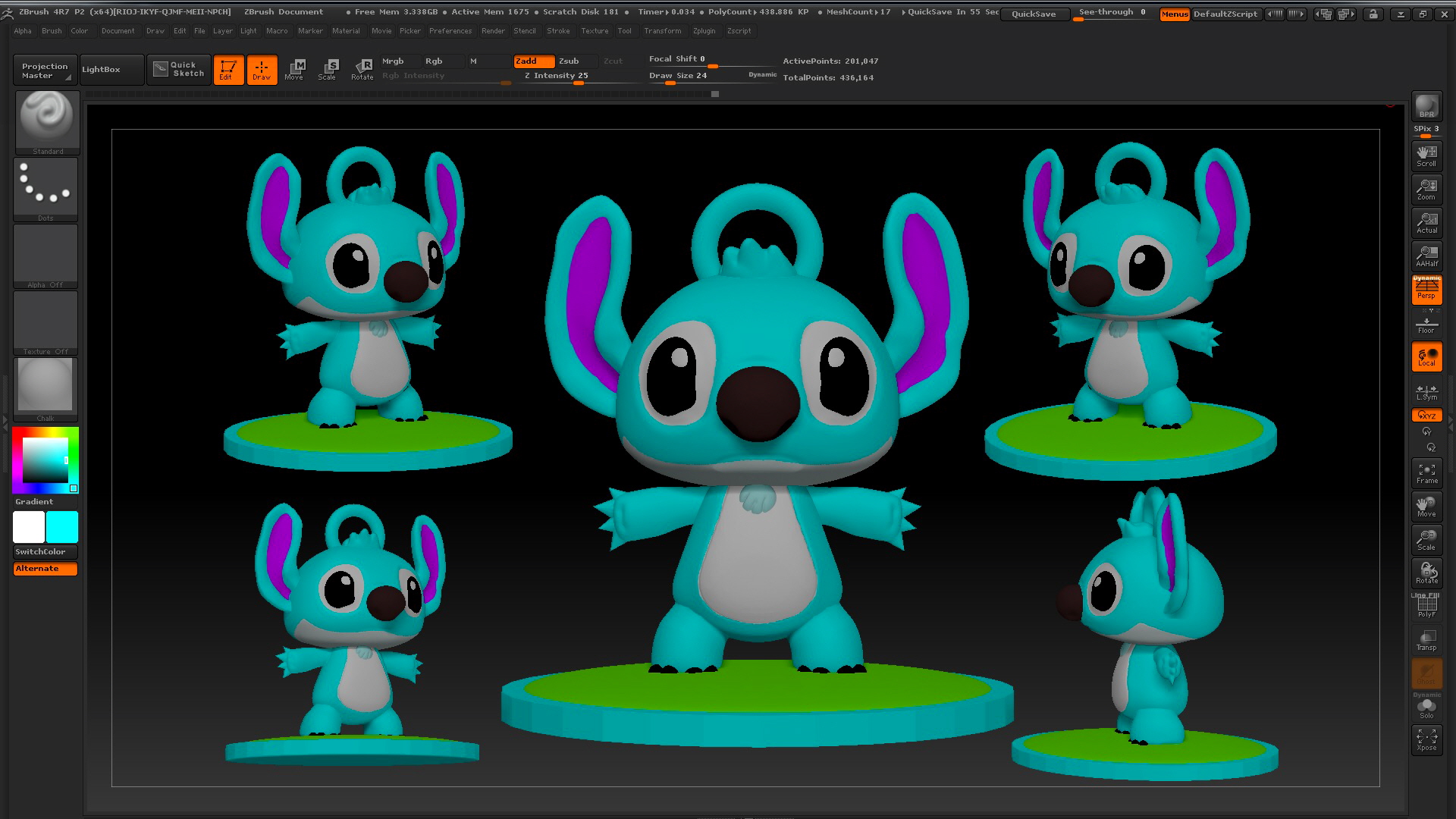Select the cyan main color swatch
Viewport: 1456px width, 819px height.
coord(62,527)
